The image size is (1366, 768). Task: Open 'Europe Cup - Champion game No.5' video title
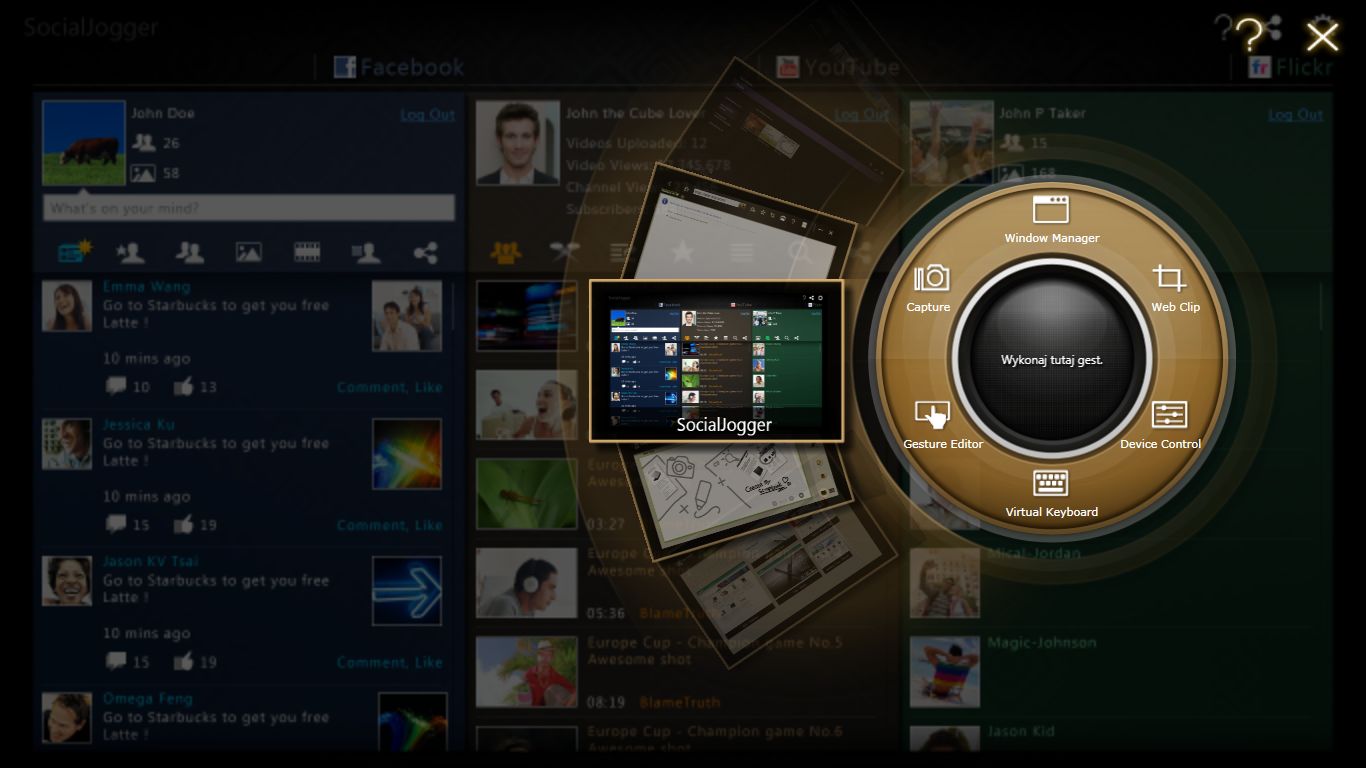coord(715,642)
